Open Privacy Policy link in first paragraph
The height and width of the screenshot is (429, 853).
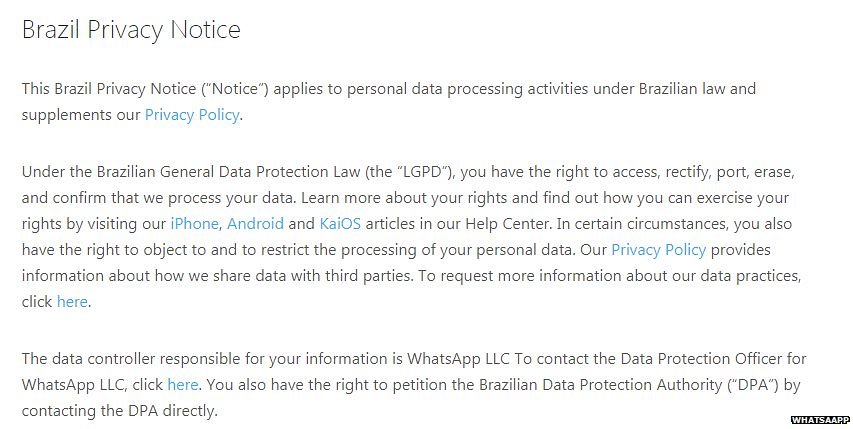point(192,115)
